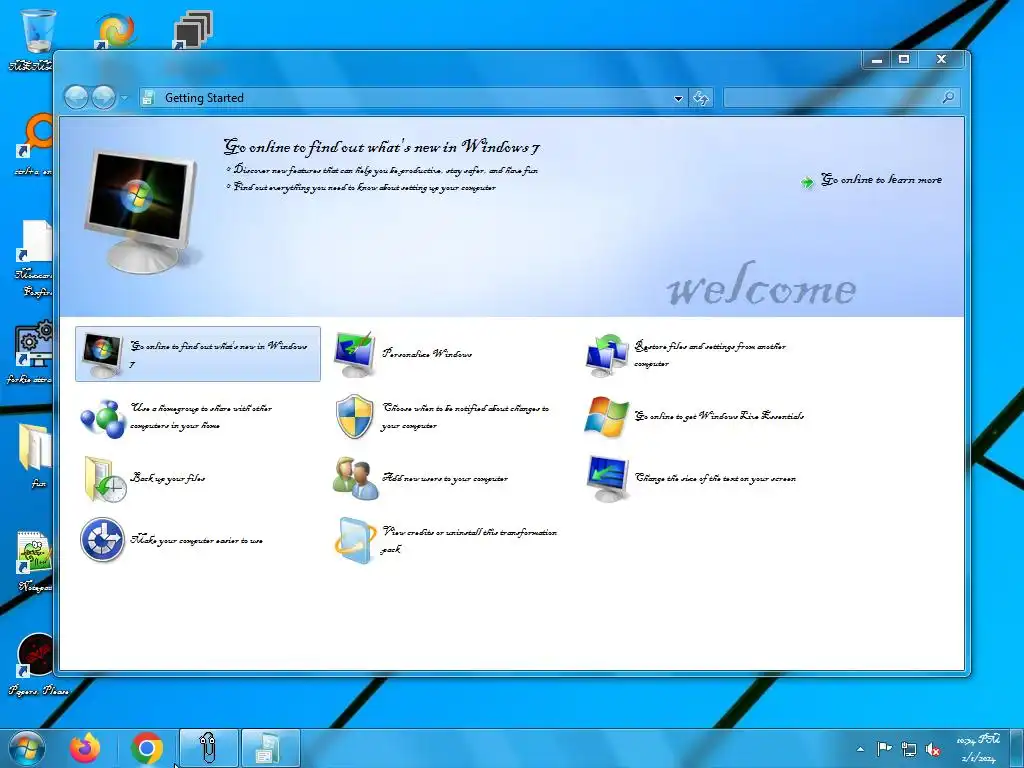Open the homegroup sharing icon with blue spheres
The image size is (1024, 768).
coord(103,418)
